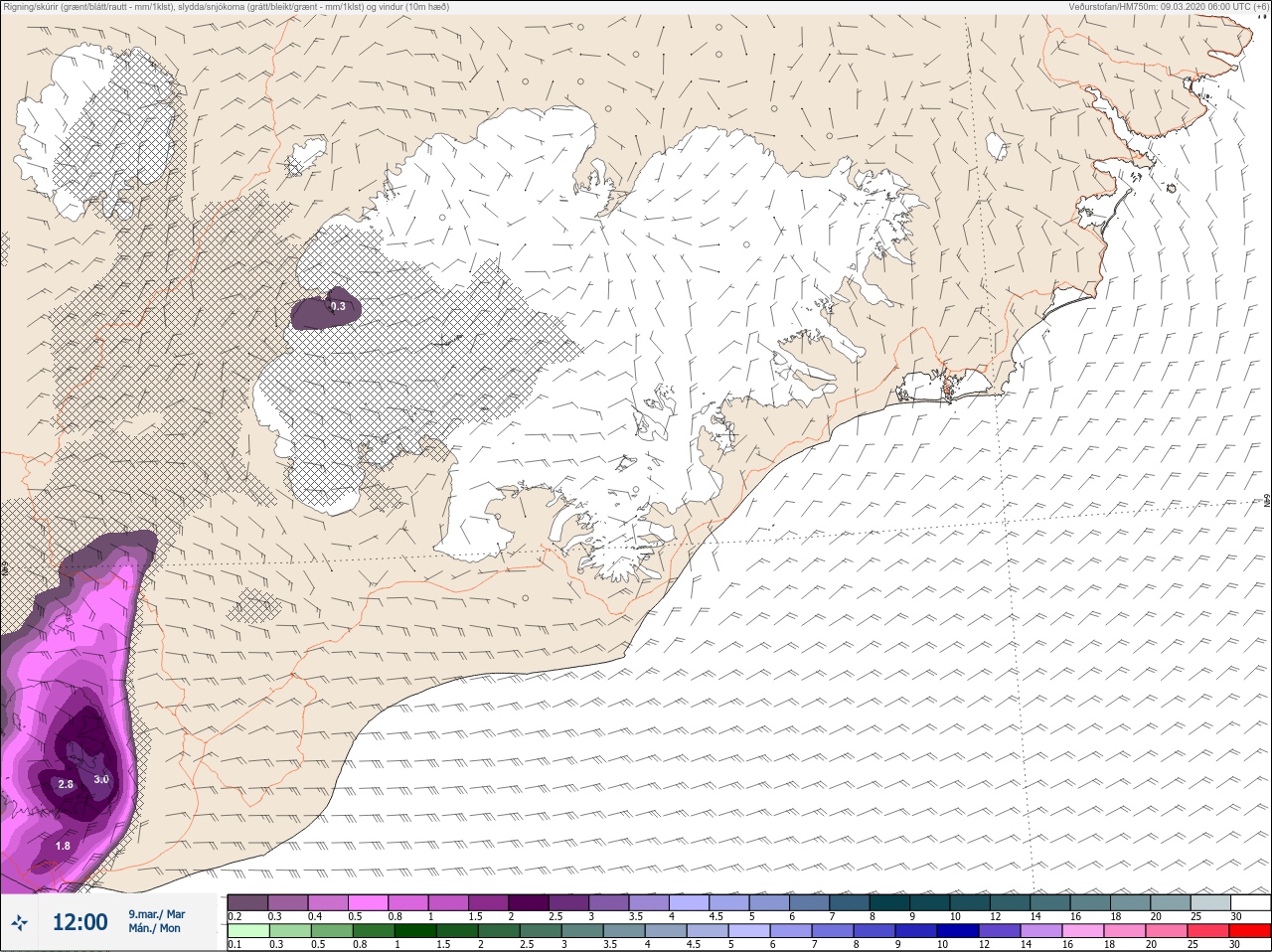Viewport: 1272px width, 952px height.
Task: Click the 2.8 precipitation value label
Action: [x=66, y=784]
